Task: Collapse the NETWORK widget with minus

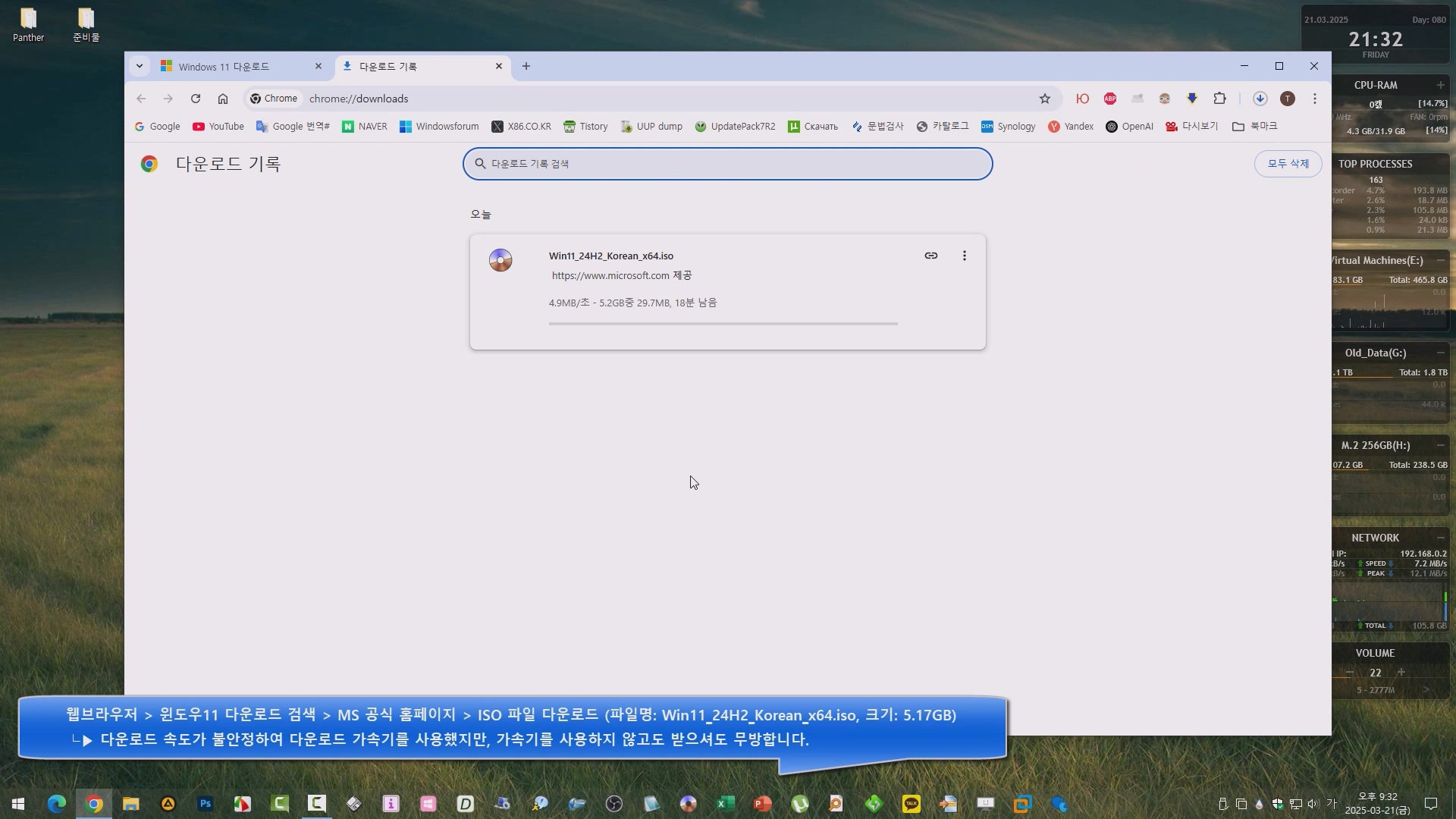Action: coord(1439,538)
